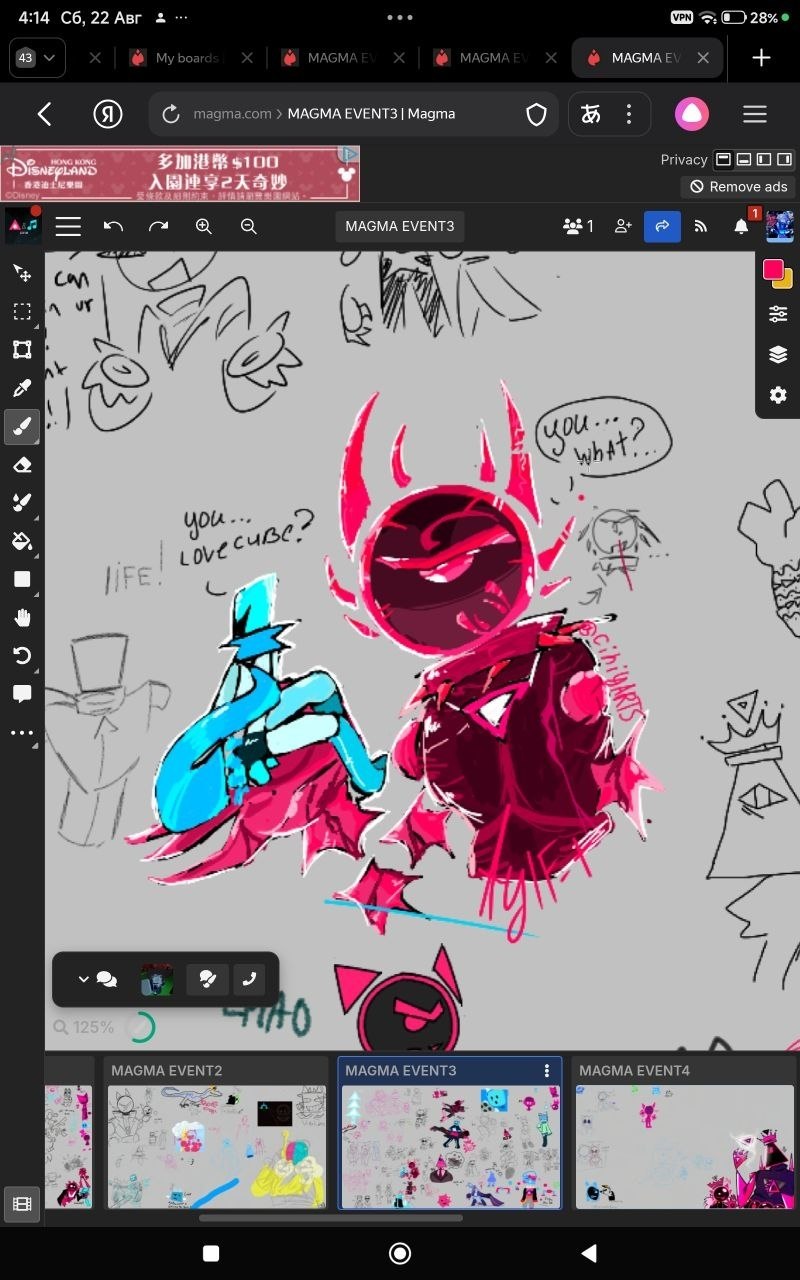Click the MAGMA EVENT3 title button

pos(400,227)
